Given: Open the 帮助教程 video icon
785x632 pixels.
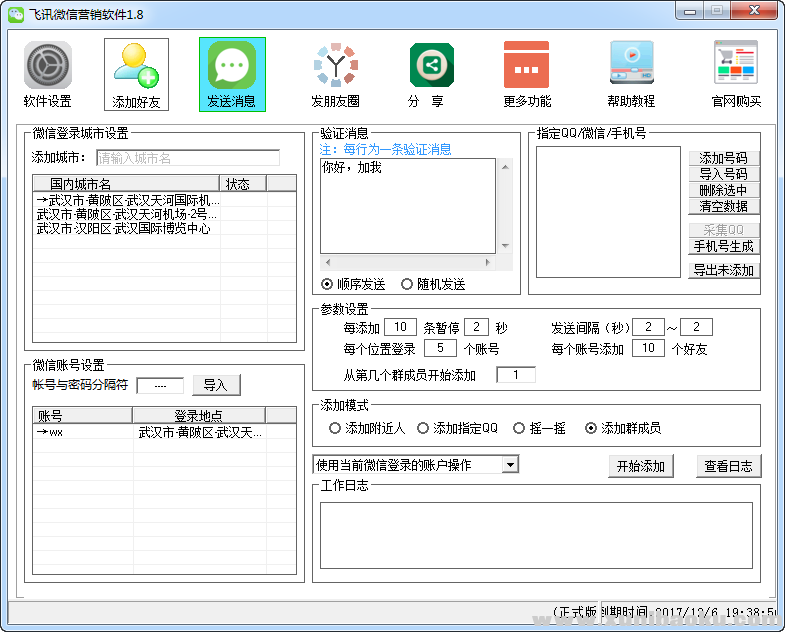Looking at the screenshot, I should (631, 66).
